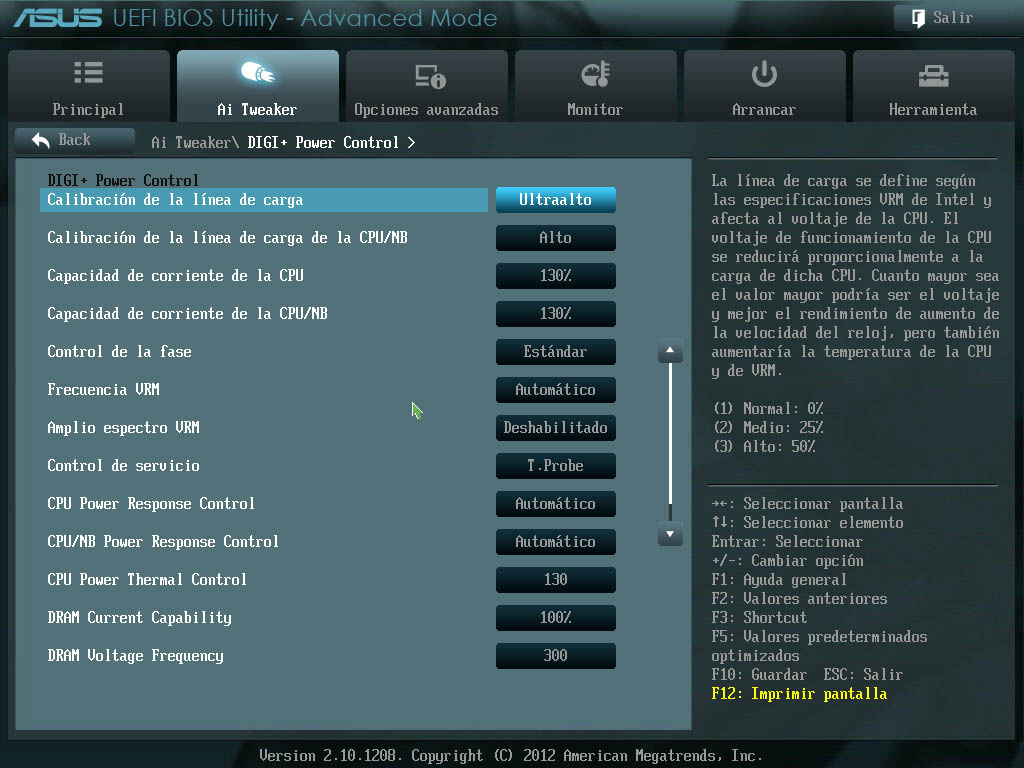Image resolution: width=1024 pixels, height=768 pixels.
Task: Open Control de la fase Estándar dropdown
Action: click(556, 351)
